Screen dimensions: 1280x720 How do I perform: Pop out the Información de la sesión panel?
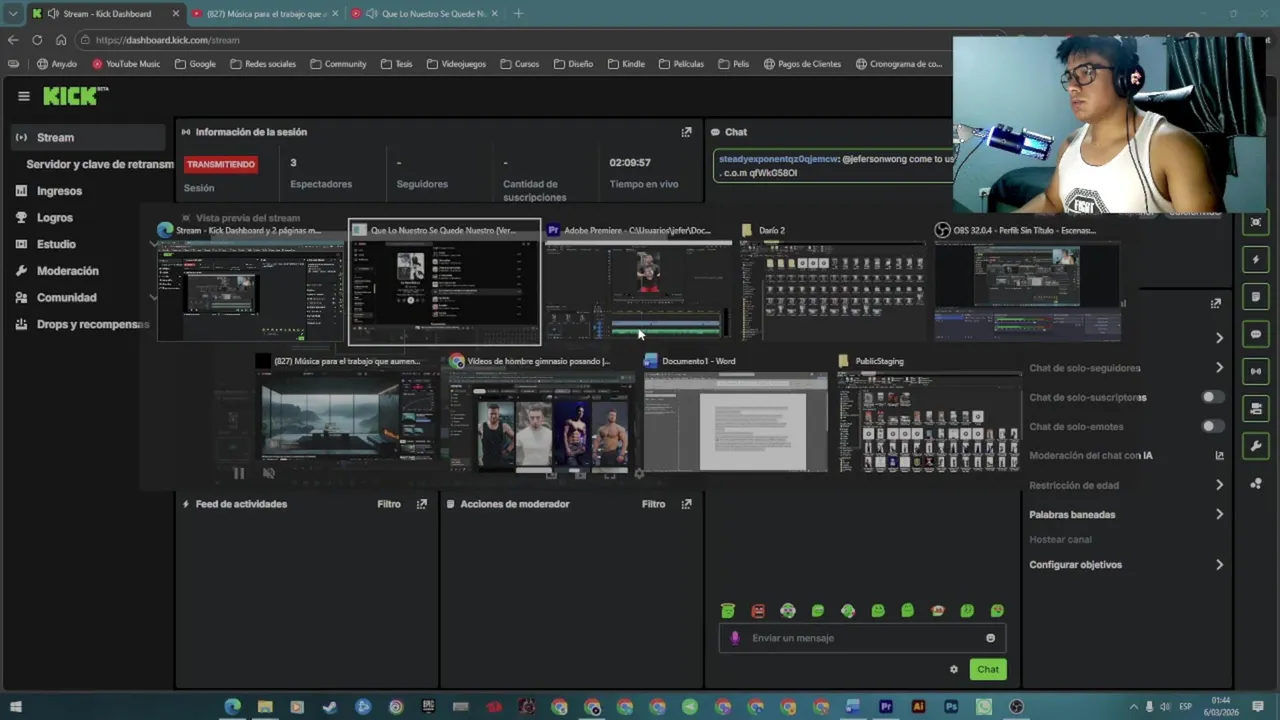tap(686, 132)
